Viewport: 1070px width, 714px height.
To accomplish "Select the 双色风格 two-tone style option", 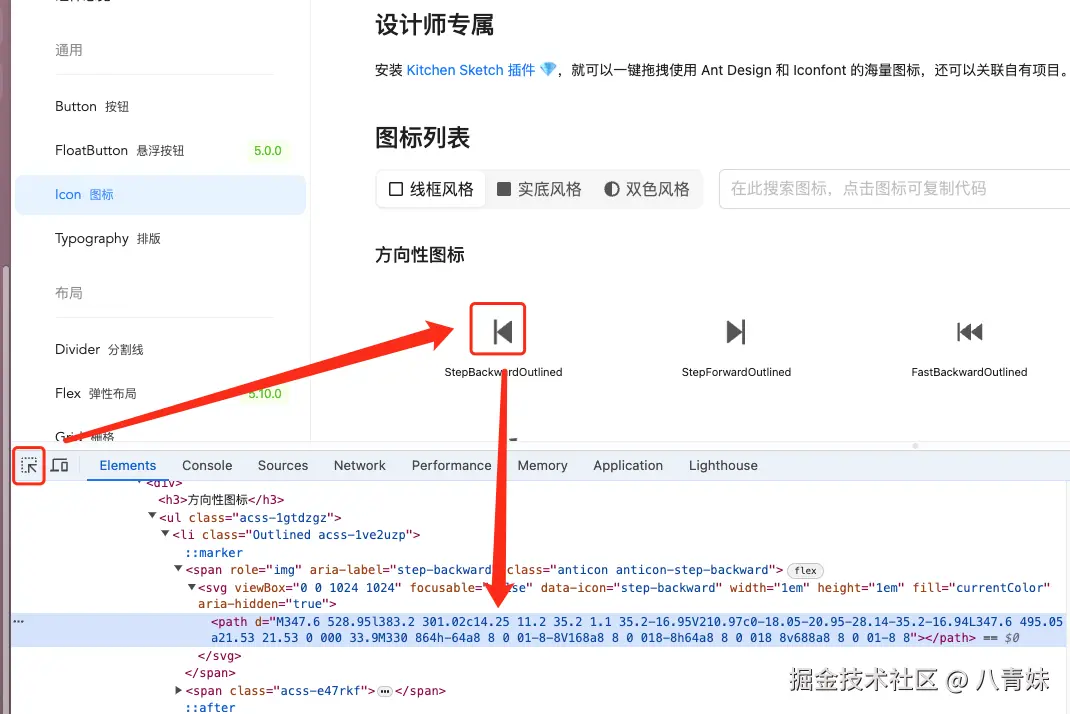I will click(x=647, y=189).
